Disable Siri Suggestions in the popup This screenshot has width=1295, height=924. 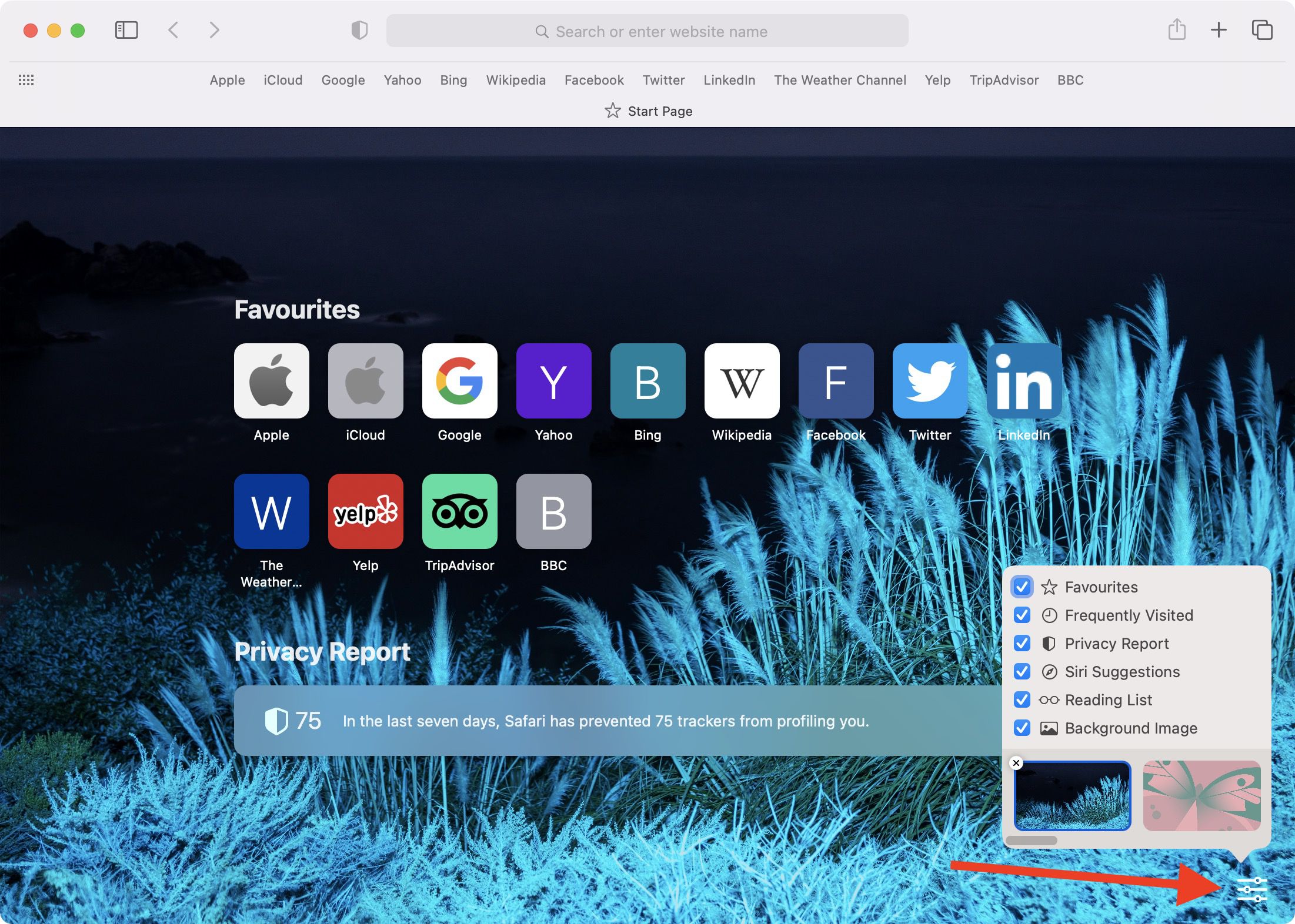click(x=1022, y=672)
